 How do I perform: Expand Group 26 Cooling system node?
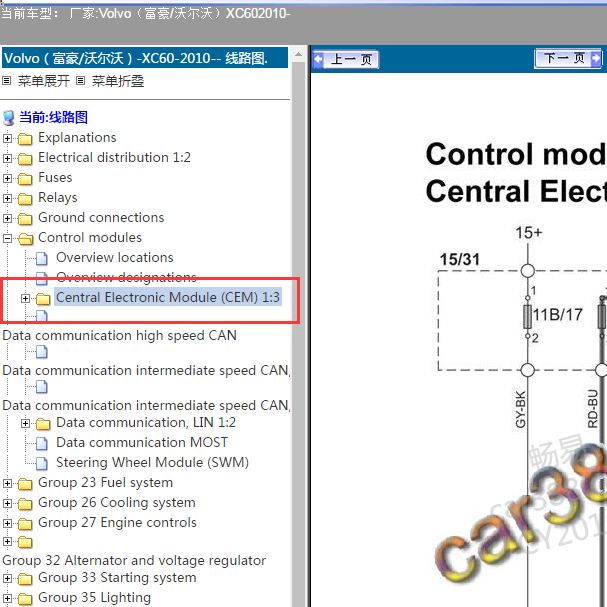point(7,503)
